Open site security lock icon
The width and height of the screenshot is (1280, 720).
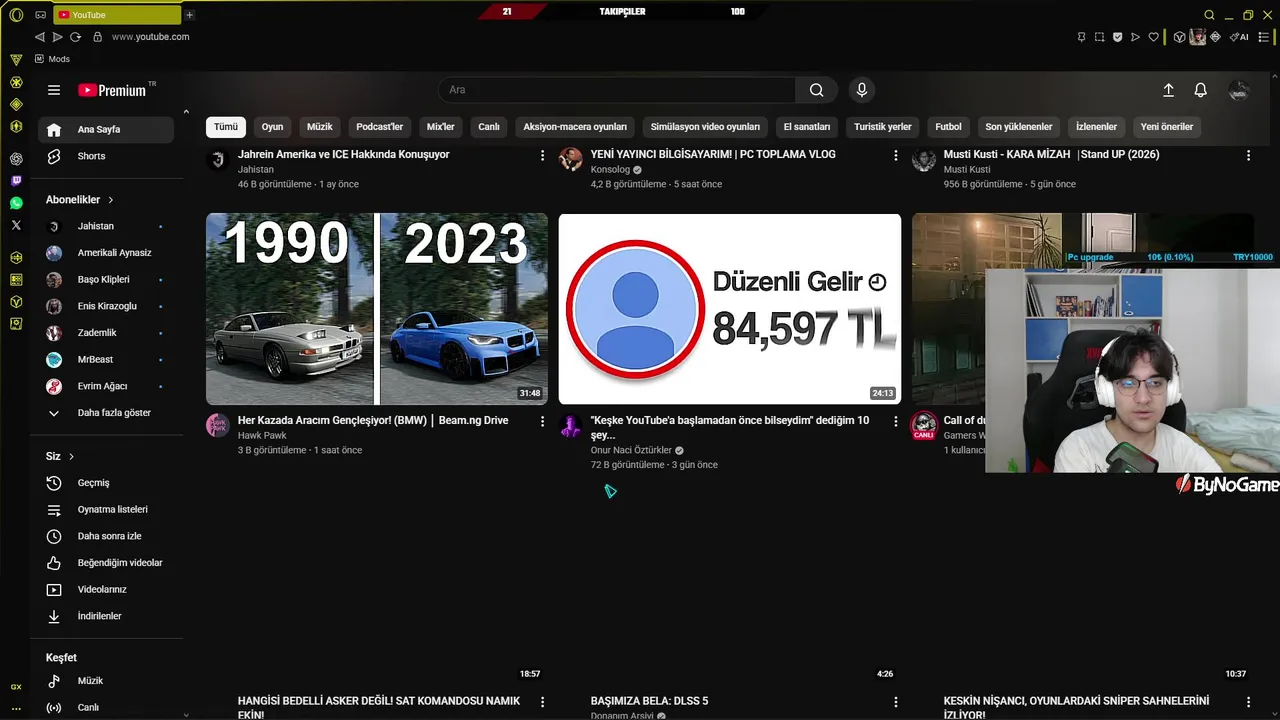pyautogui.click(x=97, y=37)
